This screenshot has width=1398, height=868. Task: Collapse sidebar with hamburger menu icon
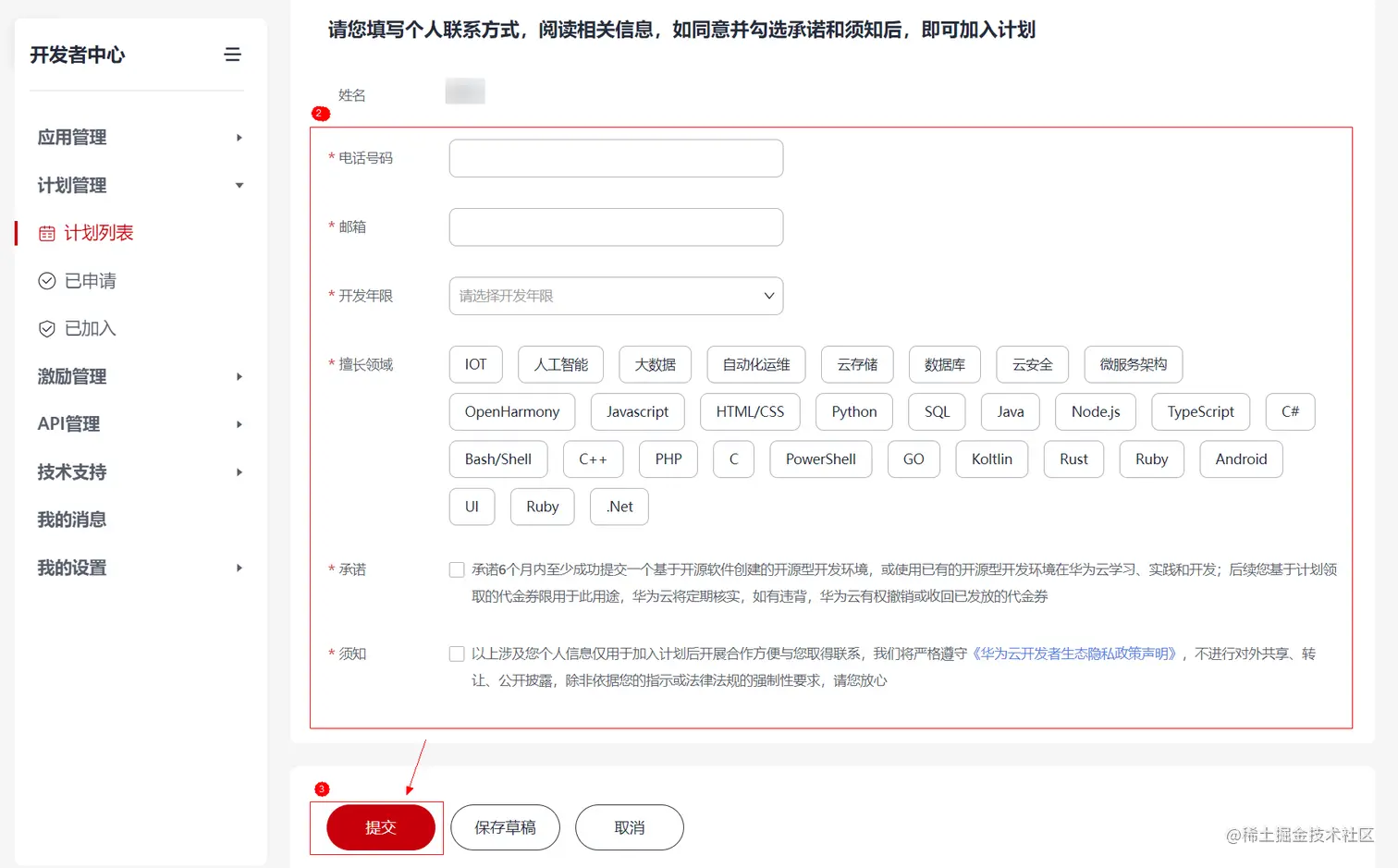coord(232,55)
